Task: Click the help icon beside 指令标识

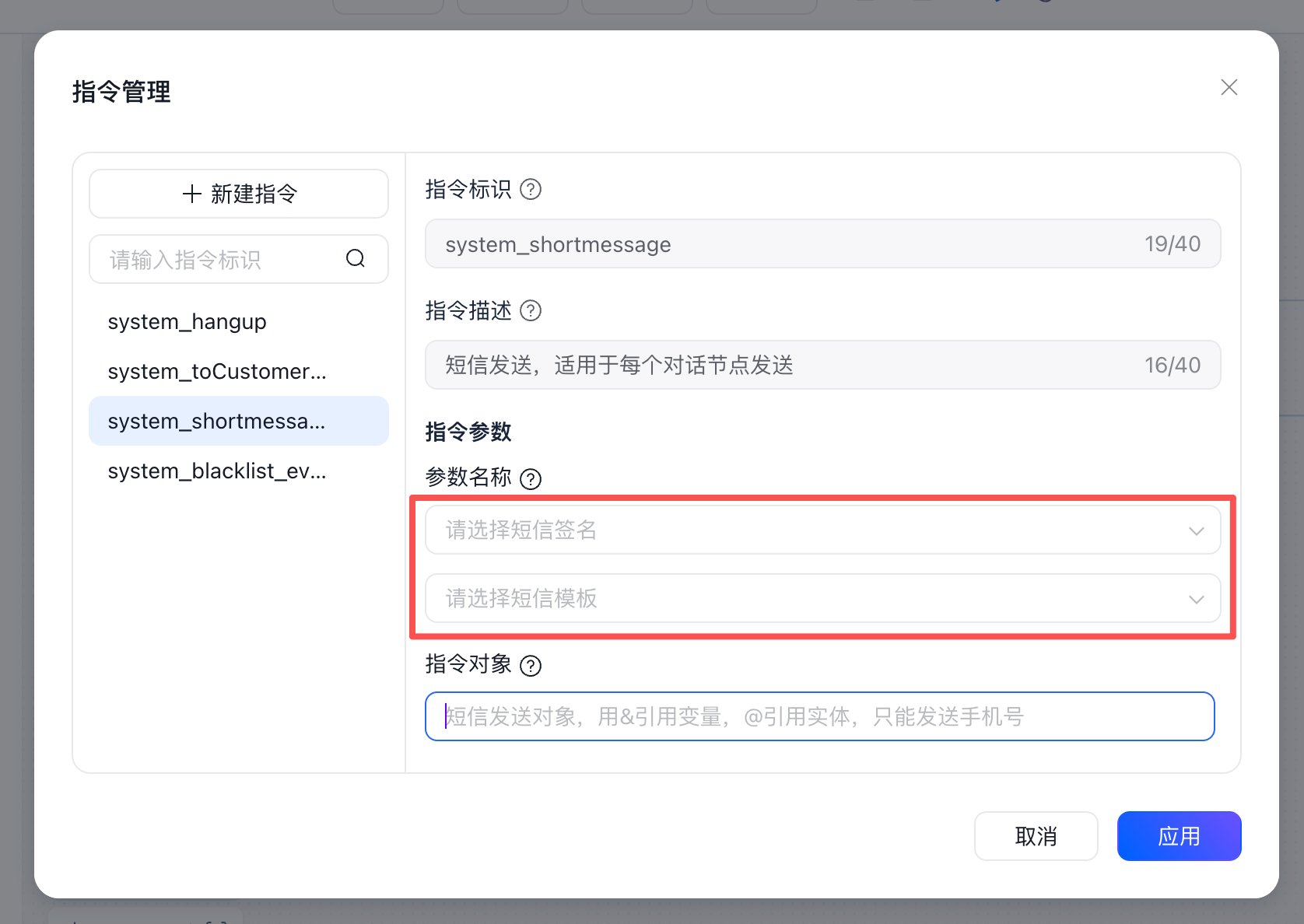Action: (x=531, y=190)
